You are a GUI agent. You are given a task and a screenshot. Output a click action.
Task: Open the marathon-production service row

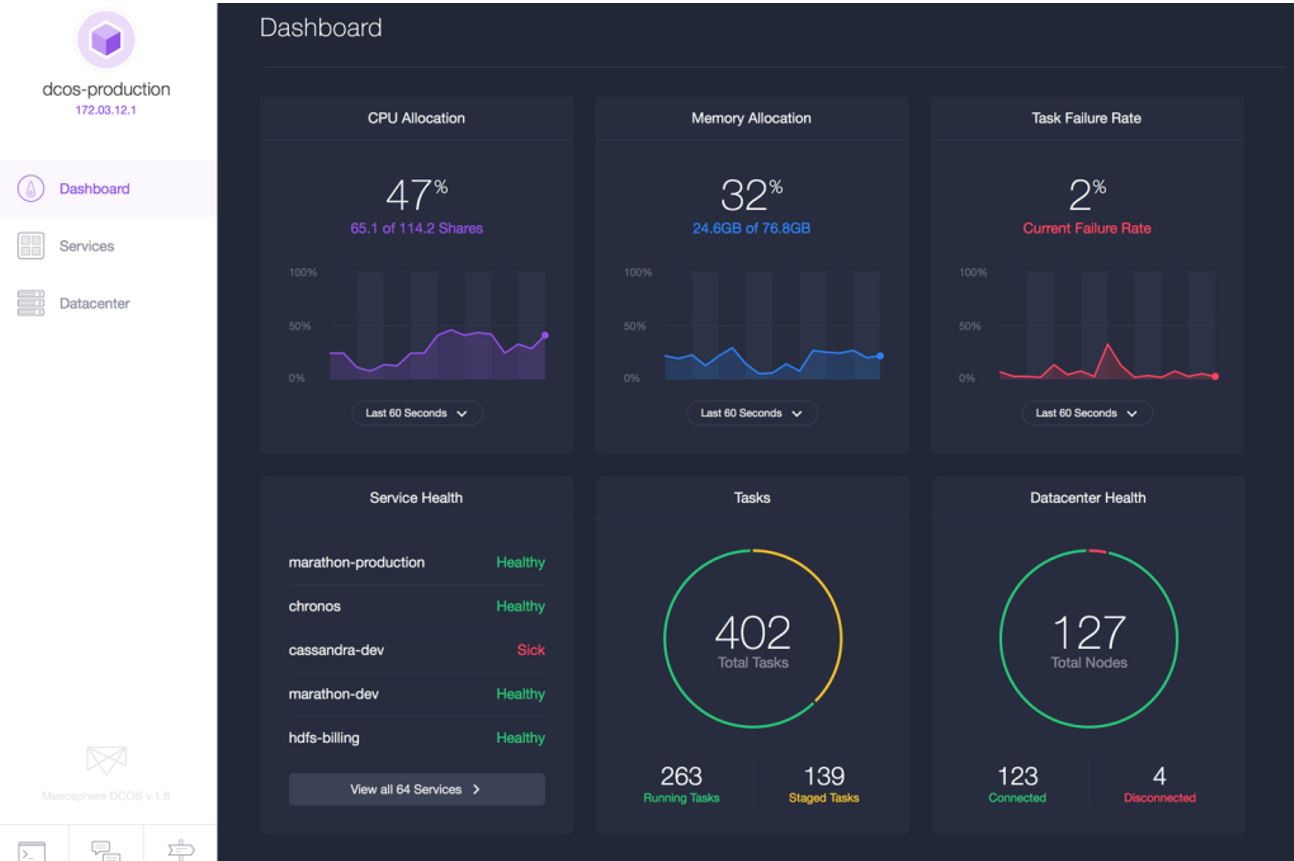point(416,562)
